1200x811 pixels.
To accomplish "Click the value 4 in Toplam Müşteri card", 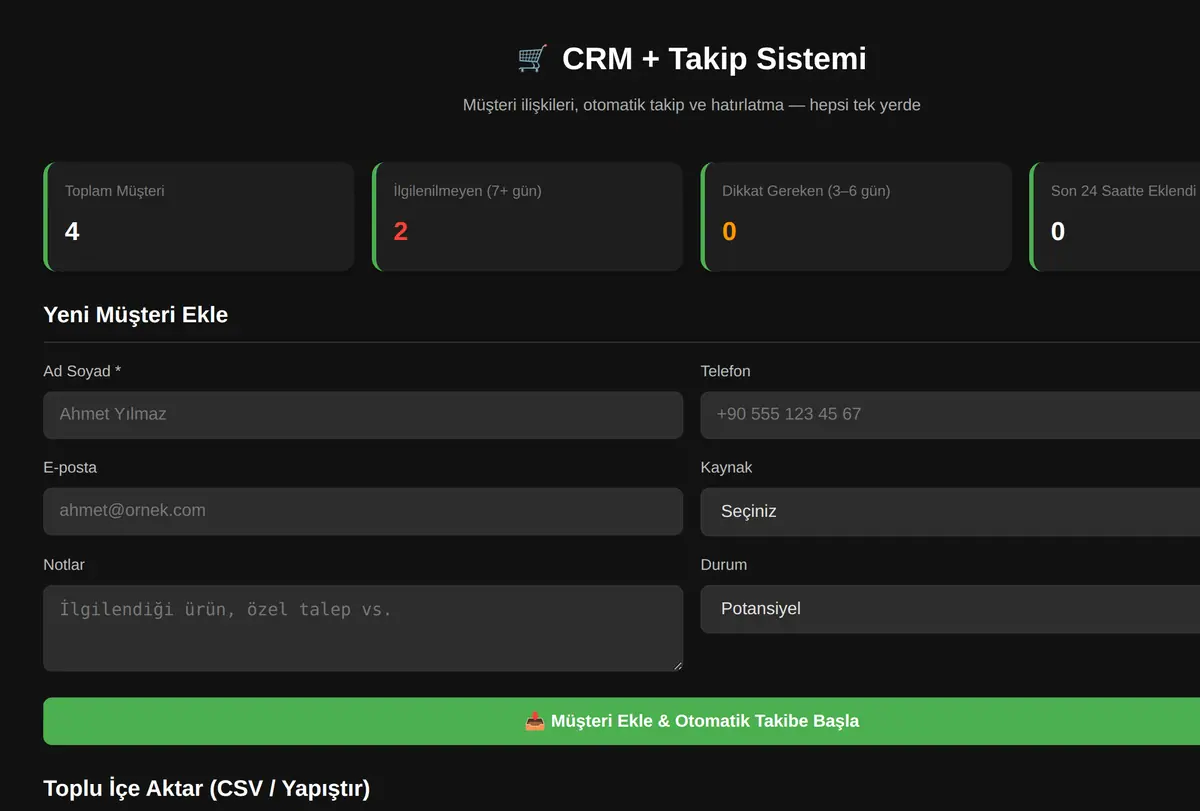I will click(72, 232).
